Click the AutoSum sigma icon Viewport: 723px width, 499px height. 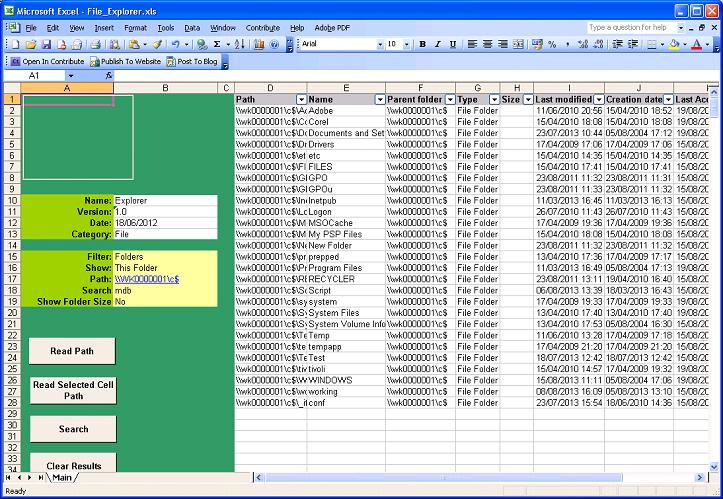click(217, 45)
